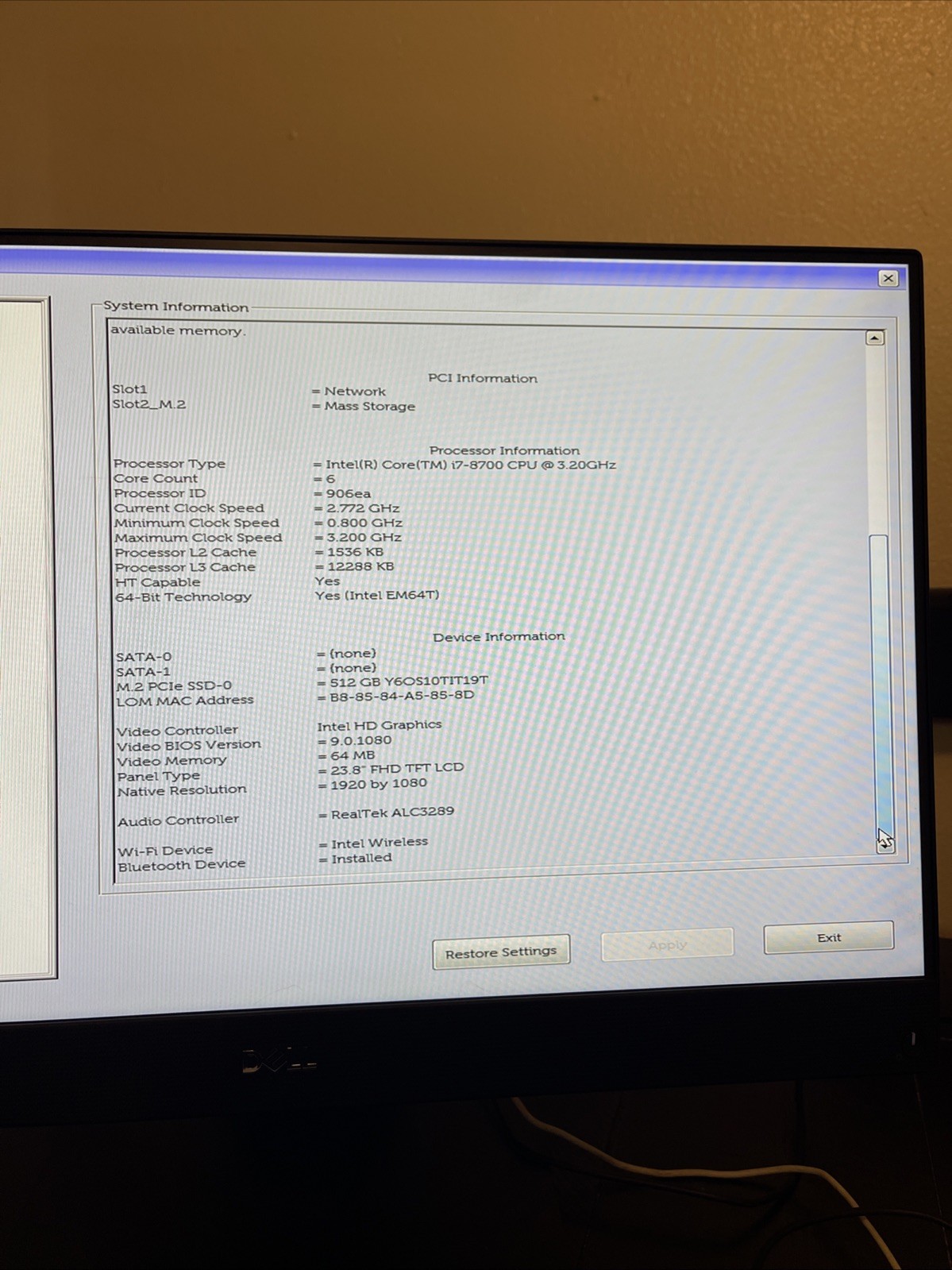Click Slot2_M.2 Mass Storage entry
This screenshot has width=952, height=1270.
coord(264,405)
